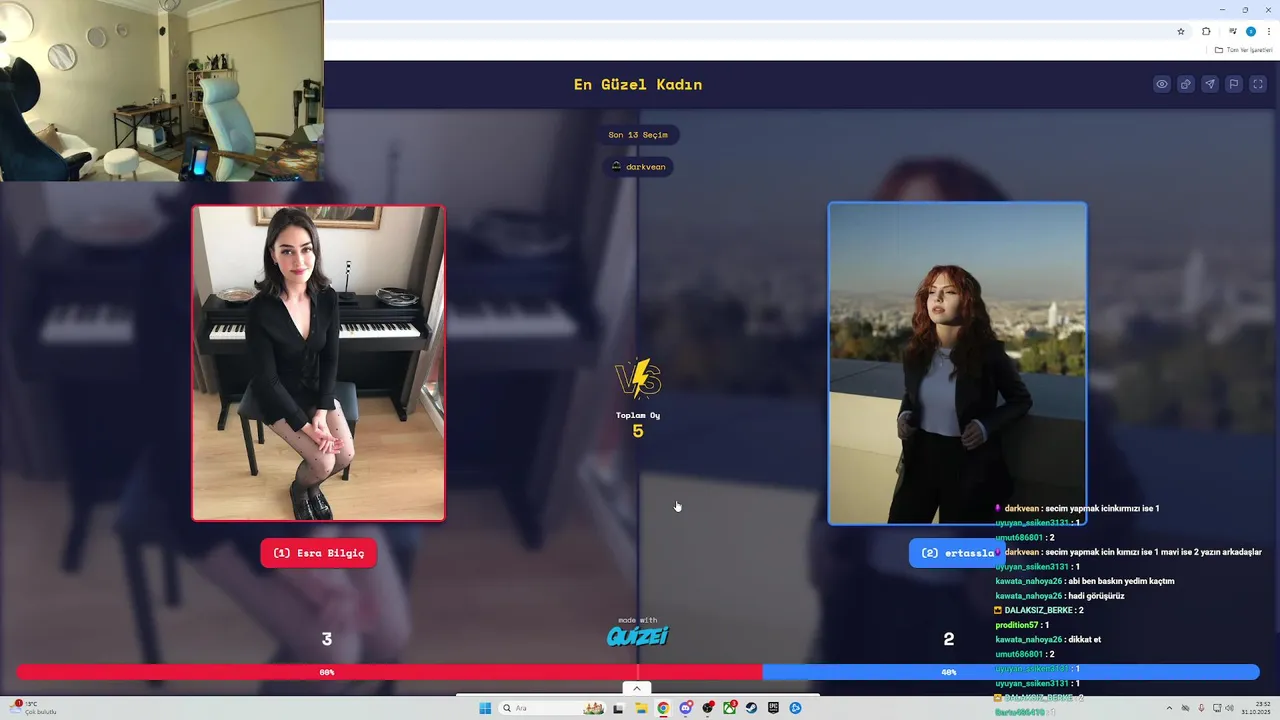Click the red side vote count 3

tap(326, 639)
